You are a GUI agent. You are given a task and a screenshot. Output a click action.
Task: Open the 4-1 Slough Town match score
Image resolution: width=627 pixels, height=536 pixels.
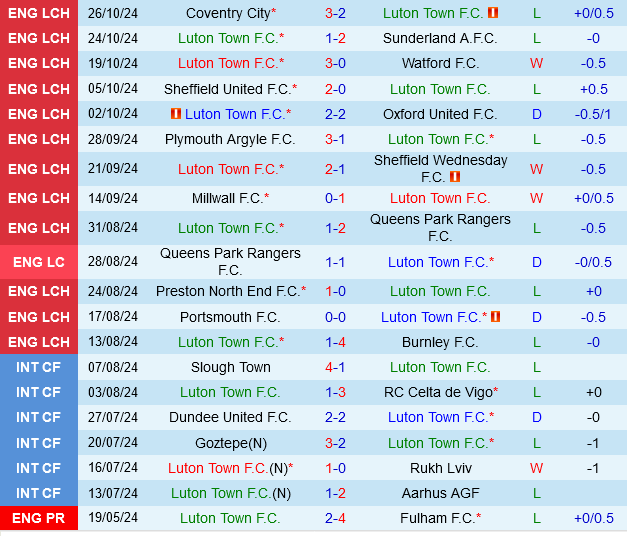[335, 367]
